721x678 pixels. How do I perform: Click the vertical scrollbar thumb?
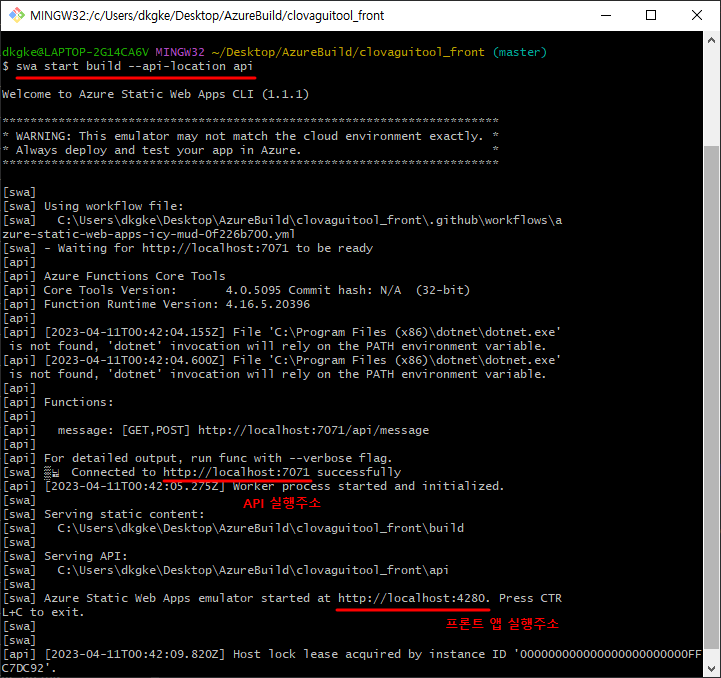click(x=711, y=400)
